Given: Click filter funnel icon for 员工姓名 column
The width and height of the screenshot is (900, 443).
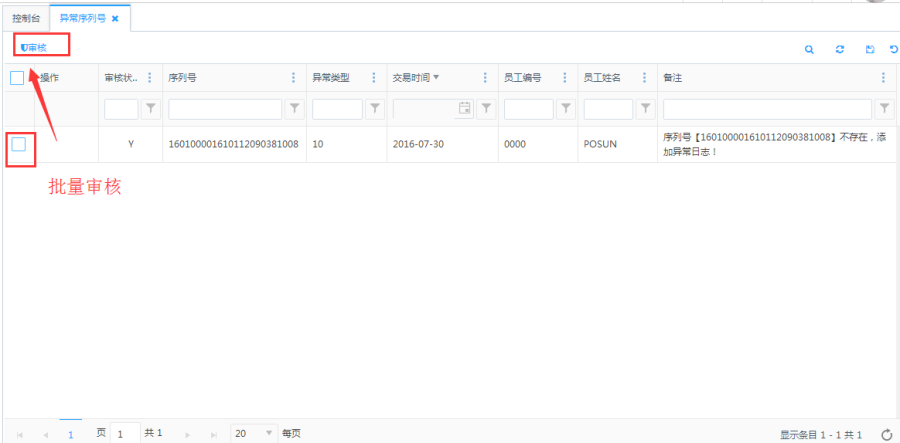Looking at the screenshot, I should point(645,108).
